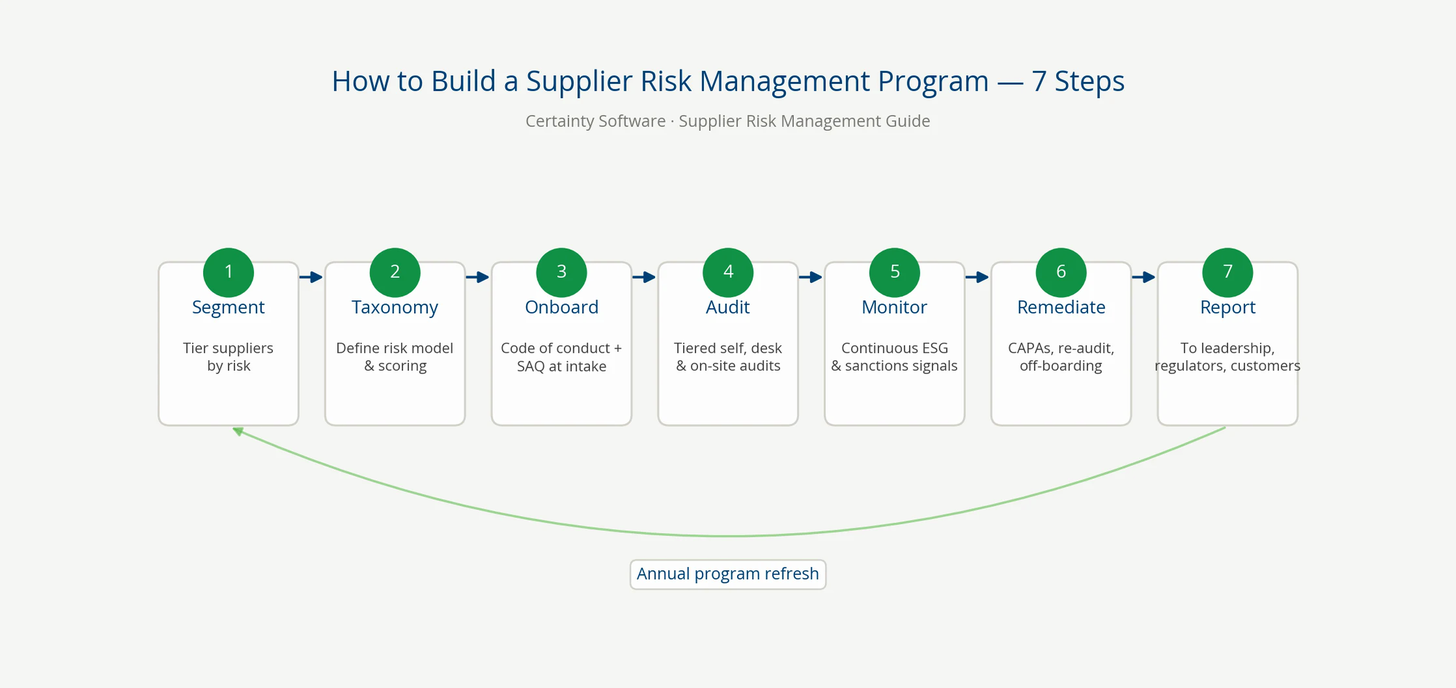This screenshot has height=688, width=1456.
Task: Select the Report step heading
Action: 1228,308
